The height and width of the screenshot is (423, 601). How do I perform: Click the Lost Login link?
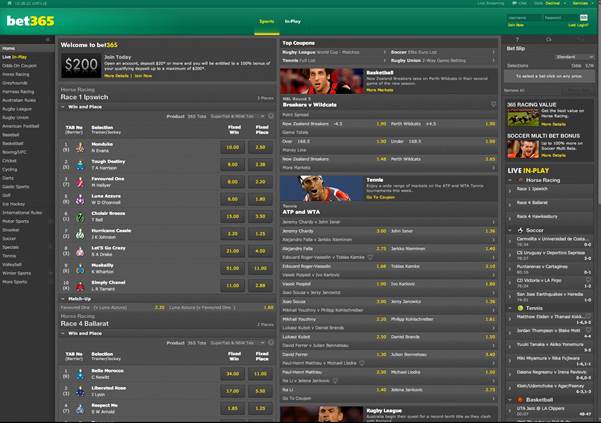pos(578,25)
